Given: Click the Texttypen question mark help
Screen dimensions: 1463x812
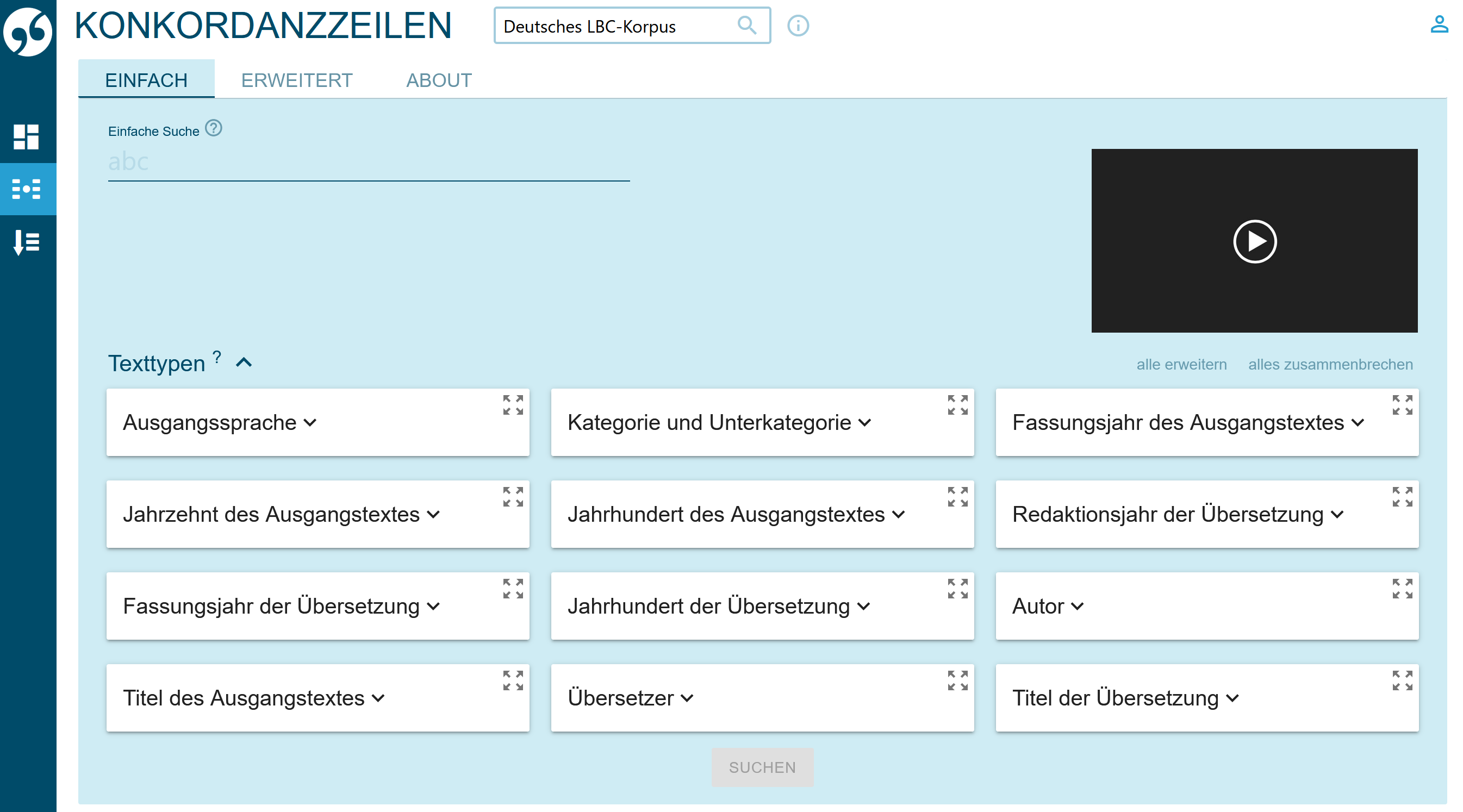Looking at the screenshot, I should tap(217, 357).
